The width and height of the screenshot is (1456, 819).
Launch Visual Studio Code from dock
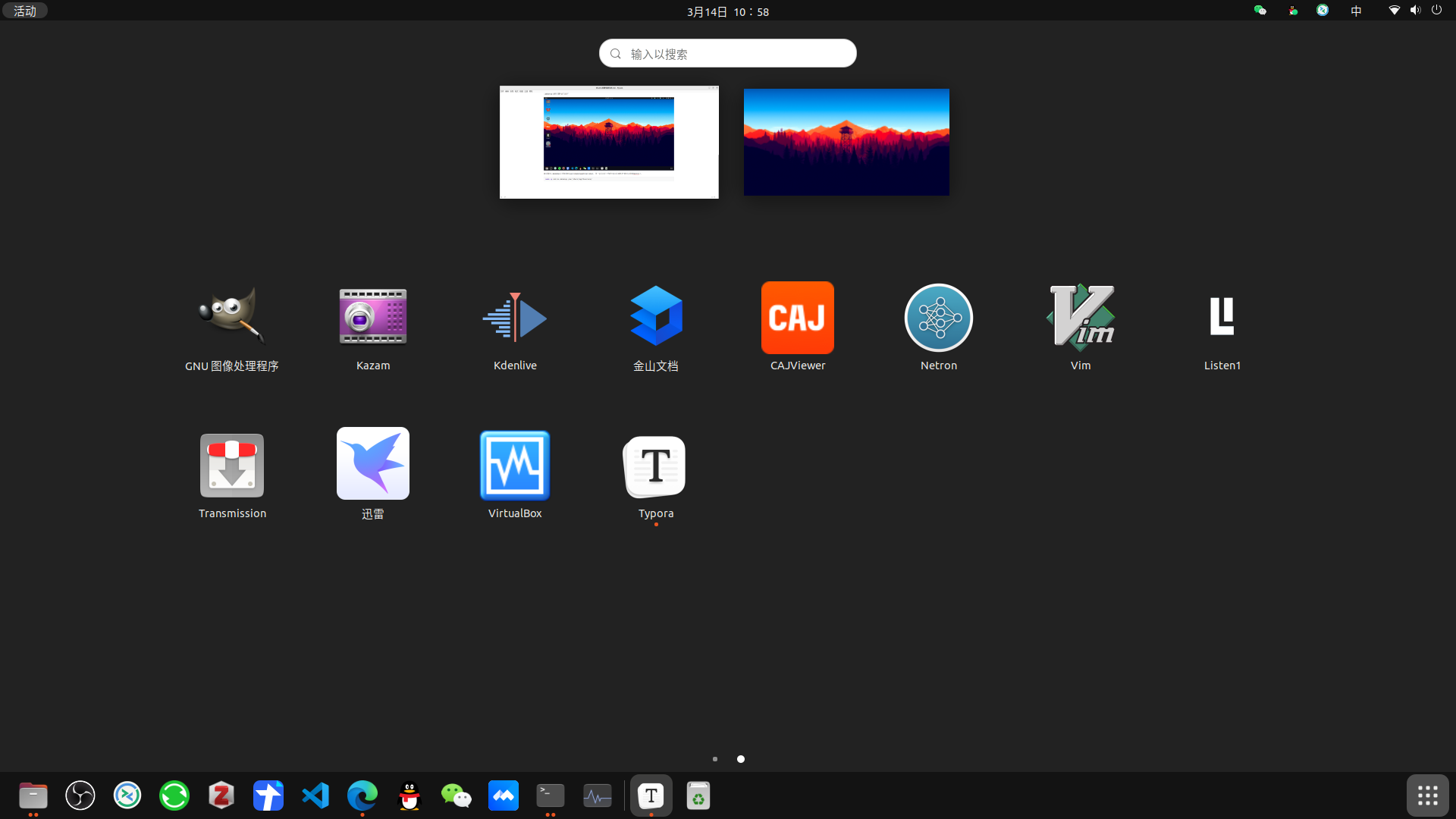pos(315,795)
